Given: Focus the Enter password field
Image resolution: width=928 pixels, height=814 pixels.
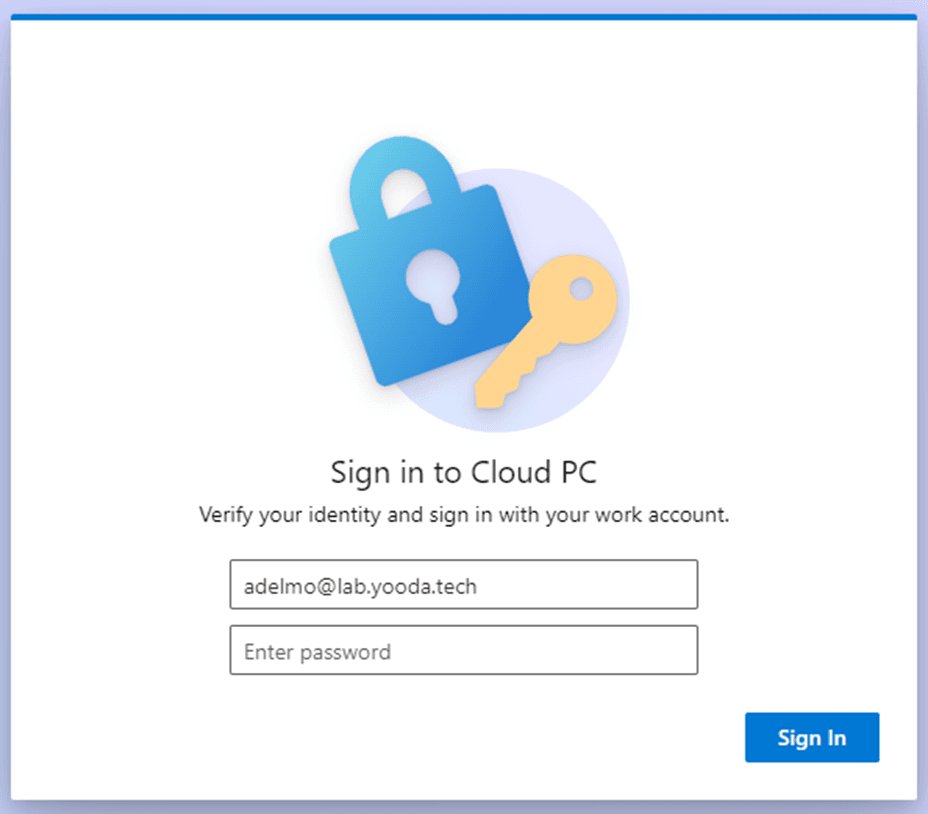Looking at the screenshot, I should click(x=464, y=650).
